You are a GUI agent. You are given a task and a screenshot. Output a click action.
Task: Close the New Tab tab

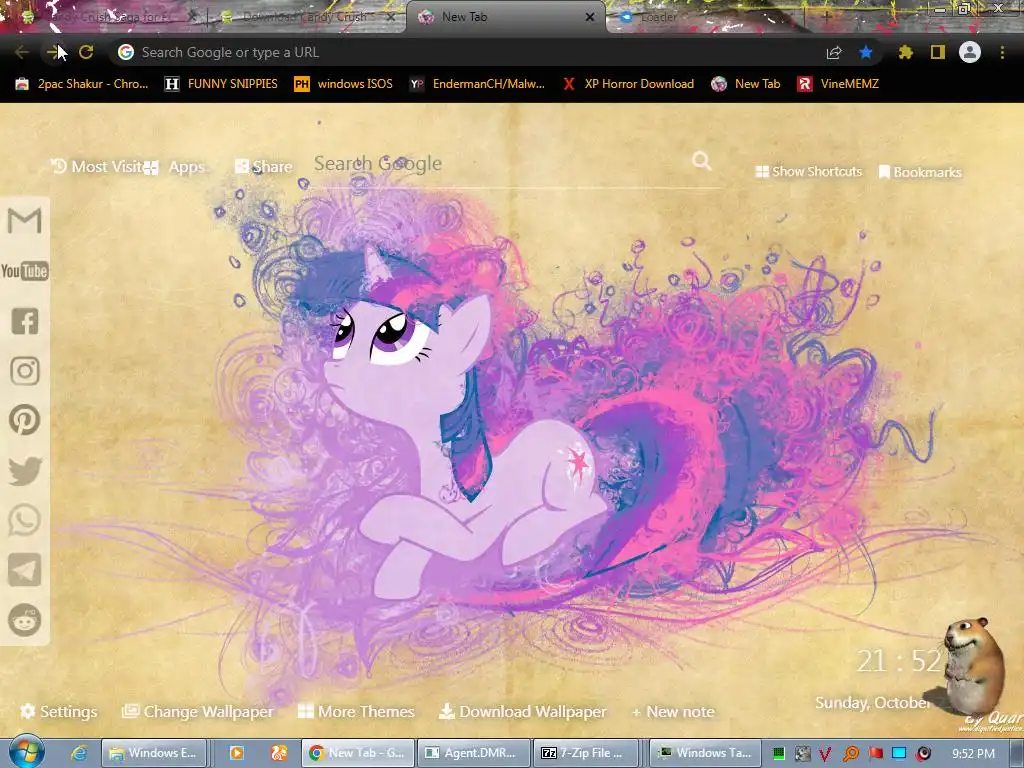(x=590, y=17)
